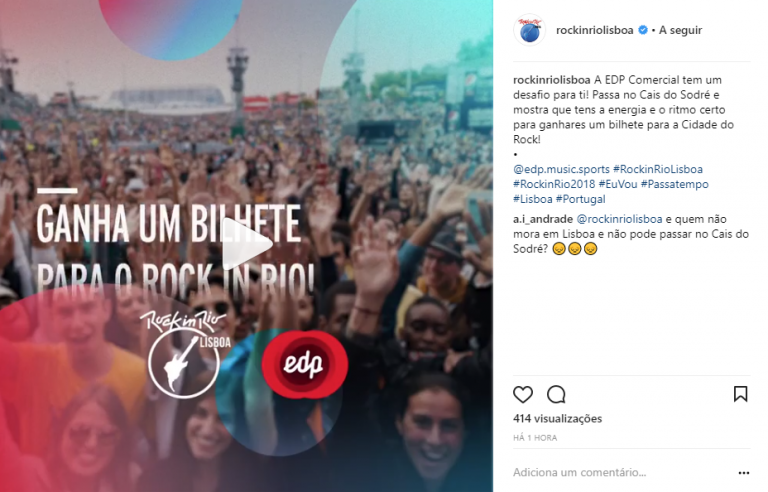Save post with bookmark icon
Viewport: 768px width, 492px height.
click(x=740, y=394)
